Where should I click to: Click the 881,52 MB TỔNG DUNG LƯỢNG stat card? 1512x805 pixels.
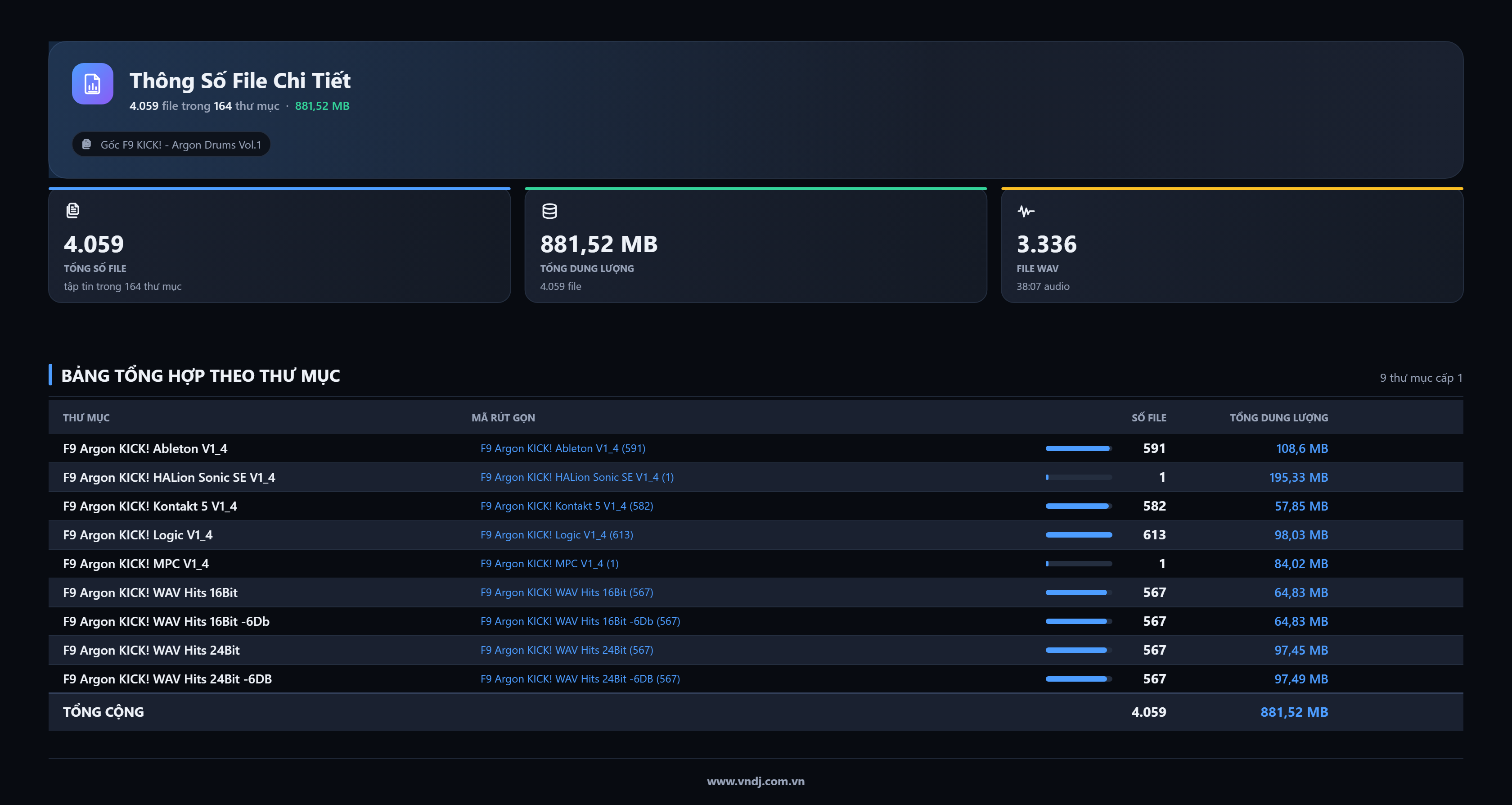[756, 245]
